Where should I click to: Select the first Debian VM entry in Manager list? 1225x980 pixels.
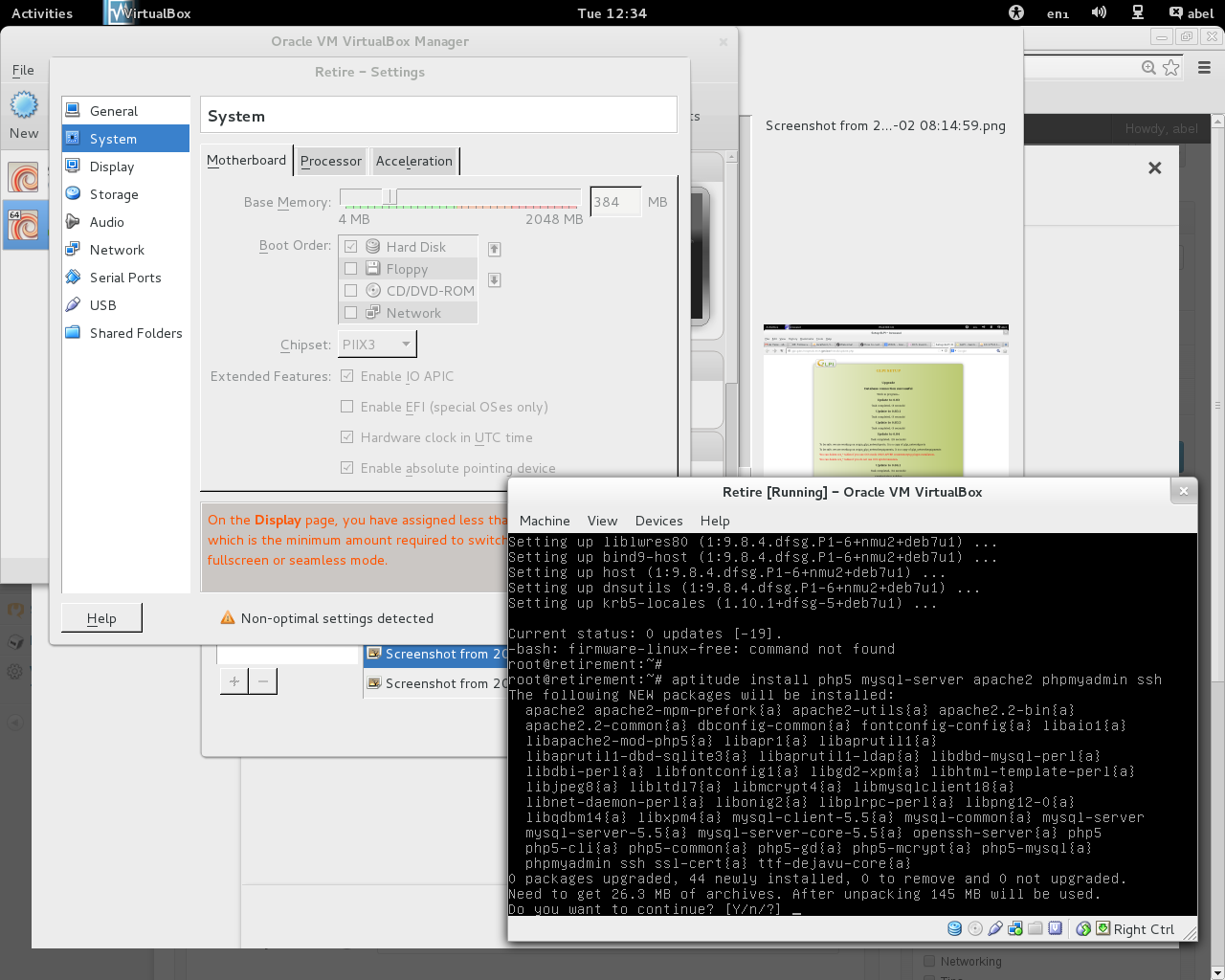click(24, 177)
